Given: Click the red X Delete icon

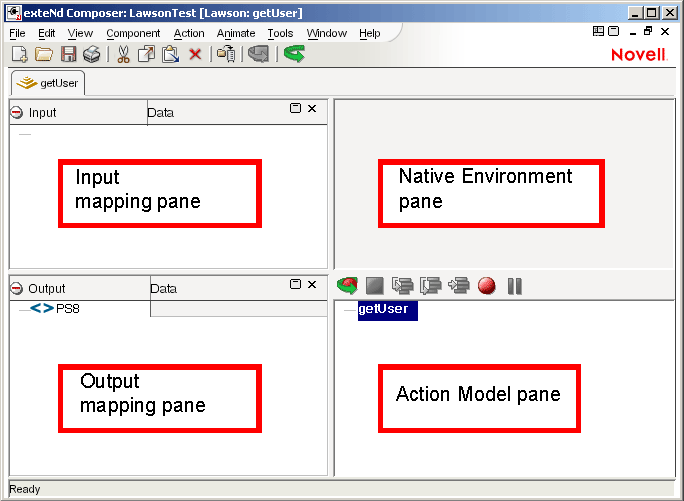Looking at the screenshot, I should click(x=195, y=54).
